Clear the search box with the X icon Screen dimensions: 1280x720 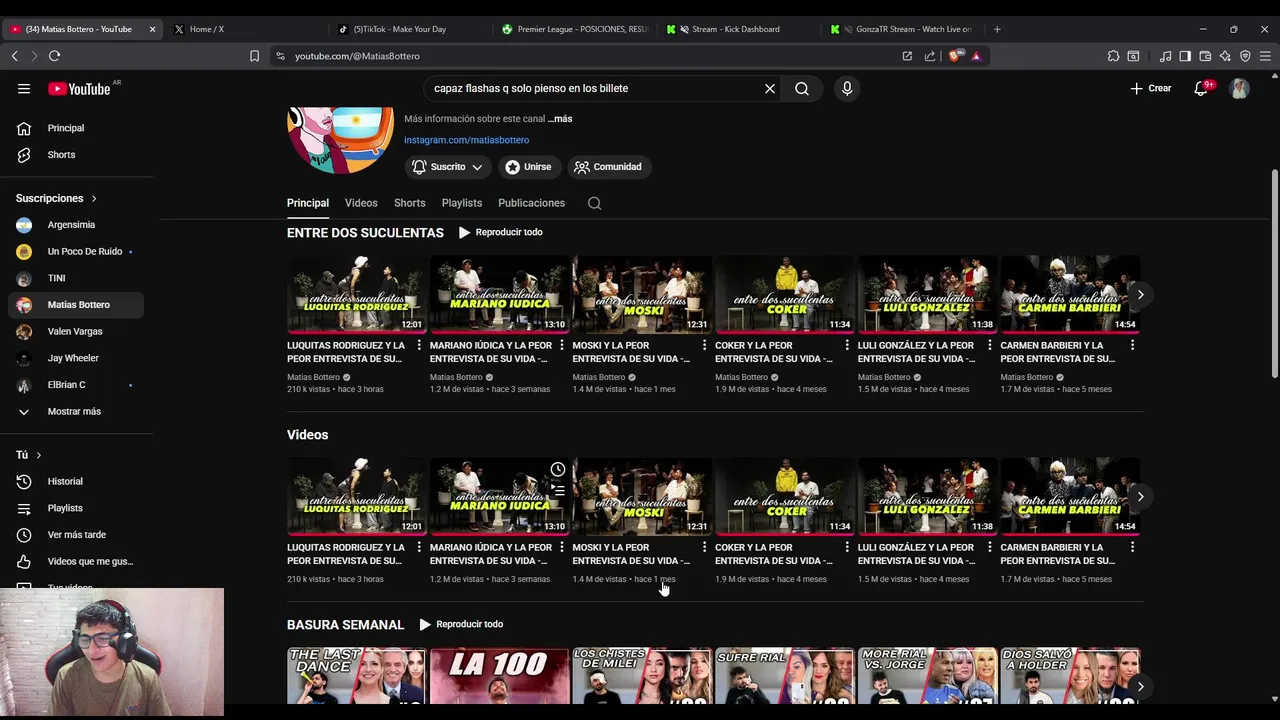tap(770, 88)
